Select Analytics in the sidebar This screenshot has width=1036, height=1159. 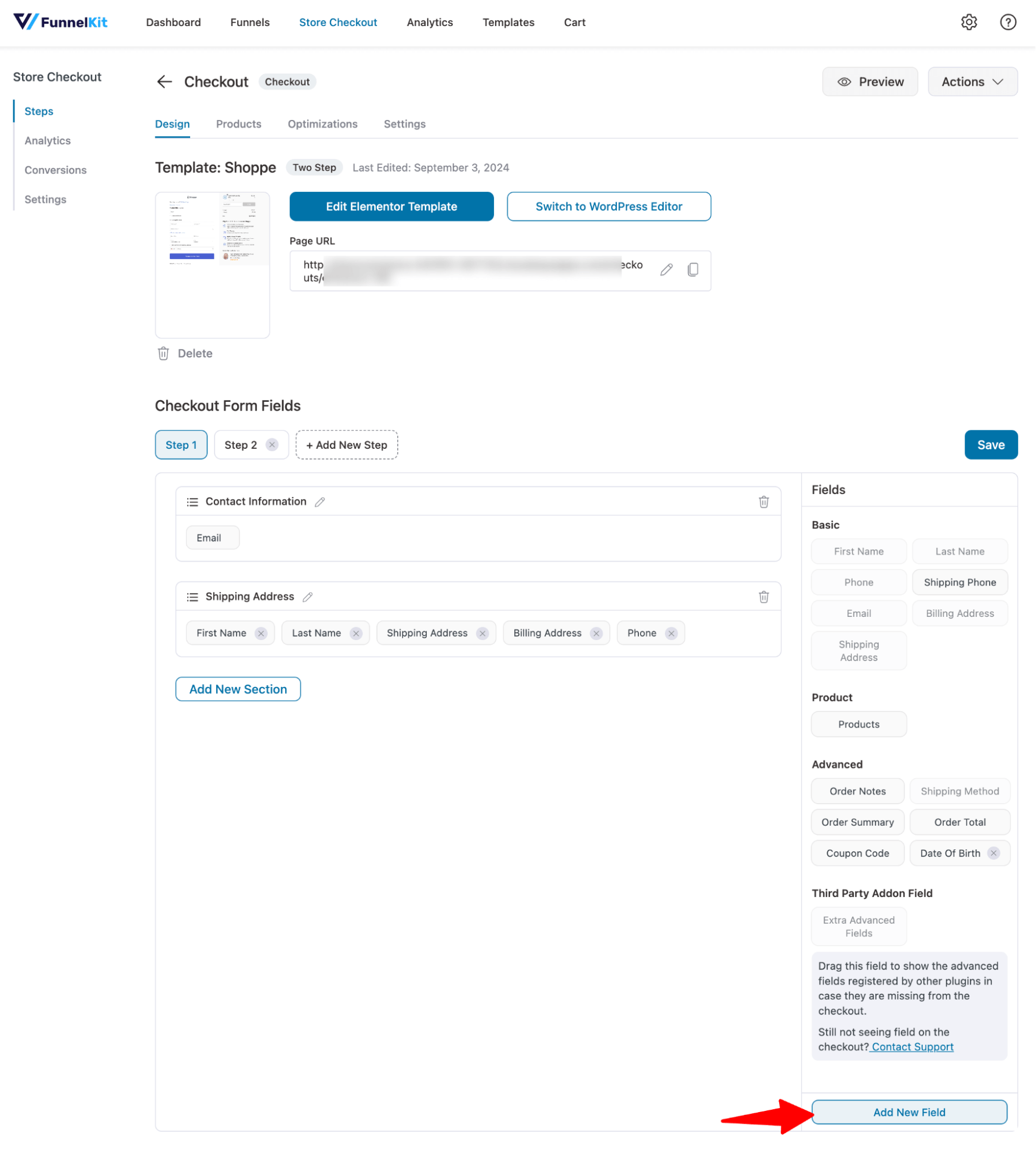(x=48, y=141)
